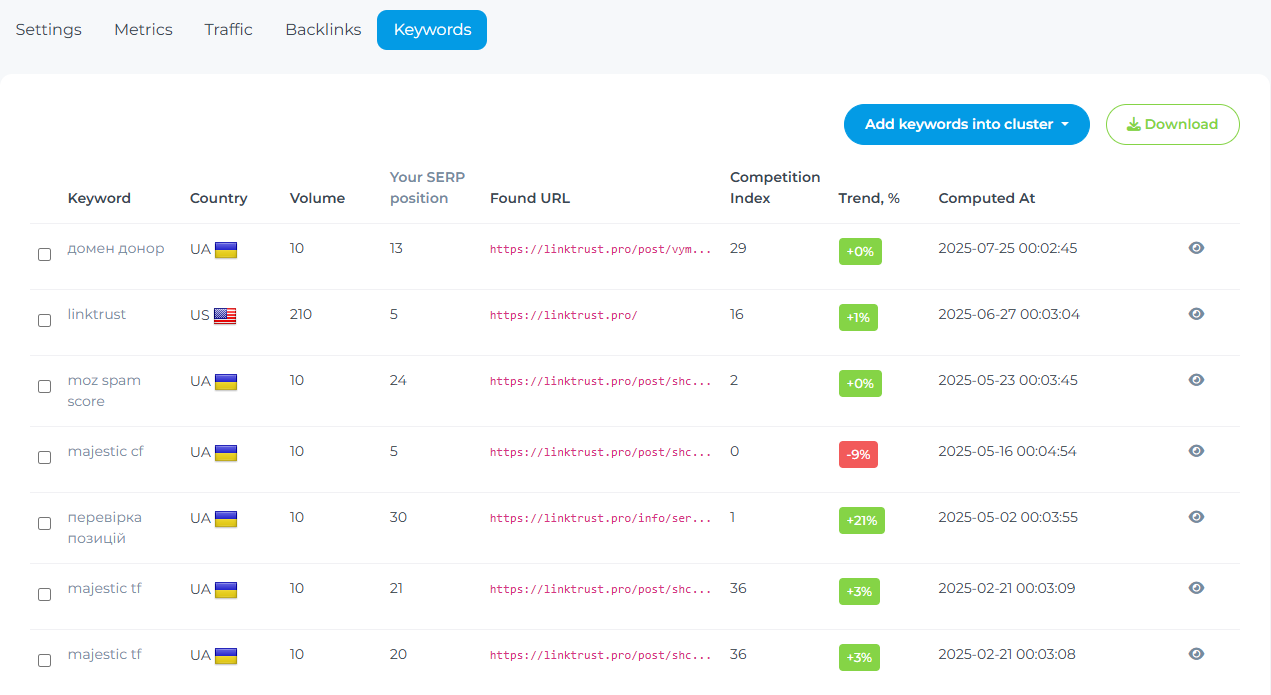Click the US flag icon in linktrust row
The width and height of the screenshot is (1271, 695).
pyautogui.click(x=225, y=316)
